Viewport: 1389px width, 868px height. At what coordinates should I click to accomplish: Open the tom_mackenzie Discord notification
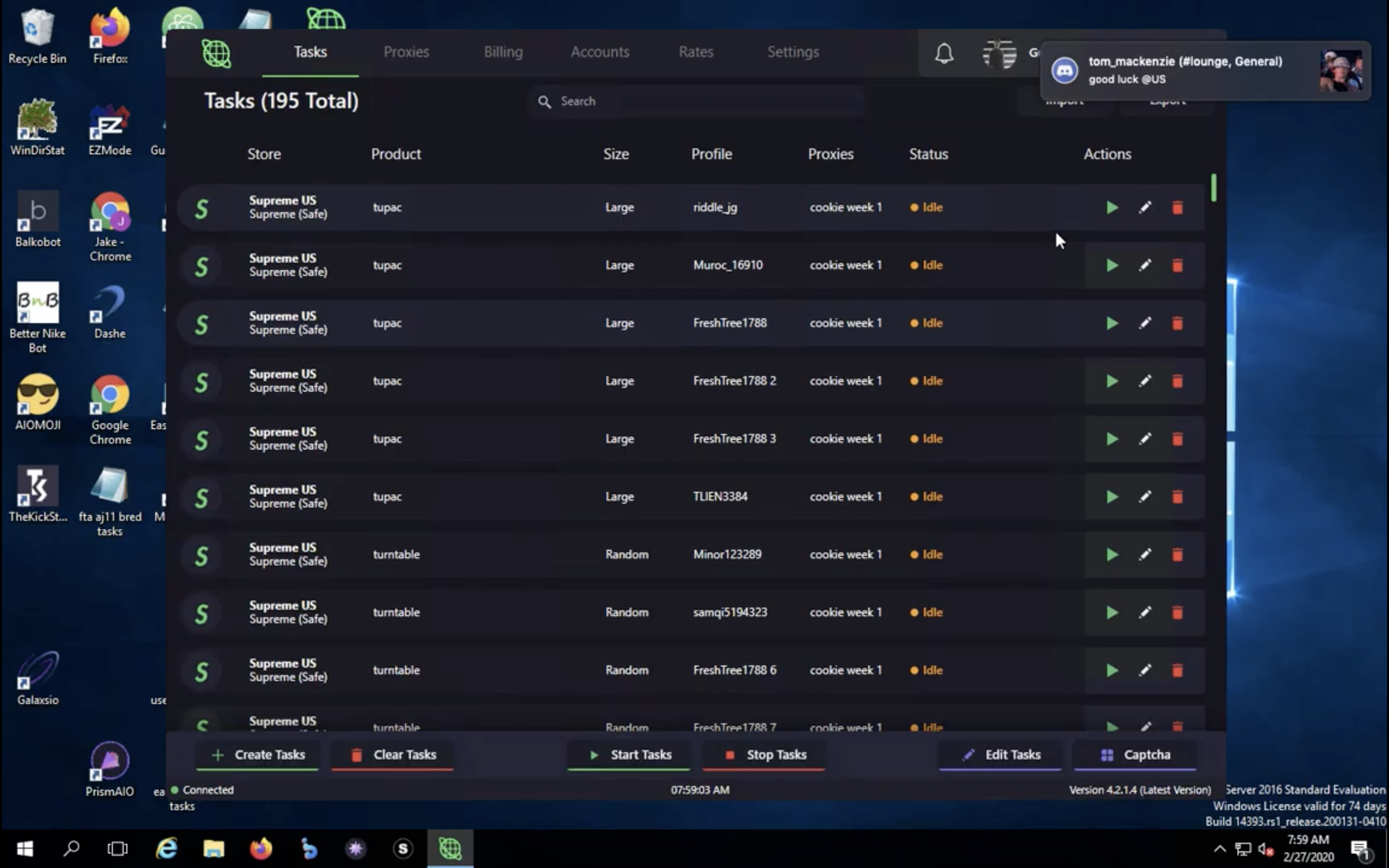click(x=1205, y=70)
